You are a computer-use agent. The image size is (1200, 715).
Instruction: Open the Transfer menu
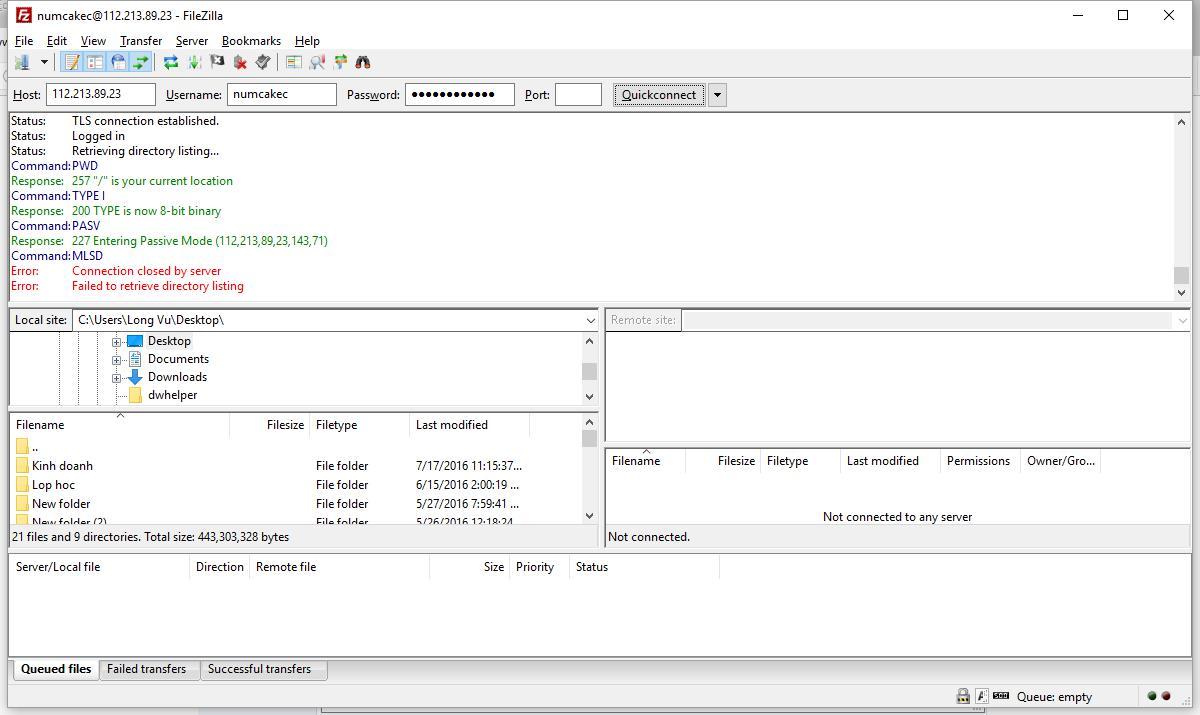(141, 41)
